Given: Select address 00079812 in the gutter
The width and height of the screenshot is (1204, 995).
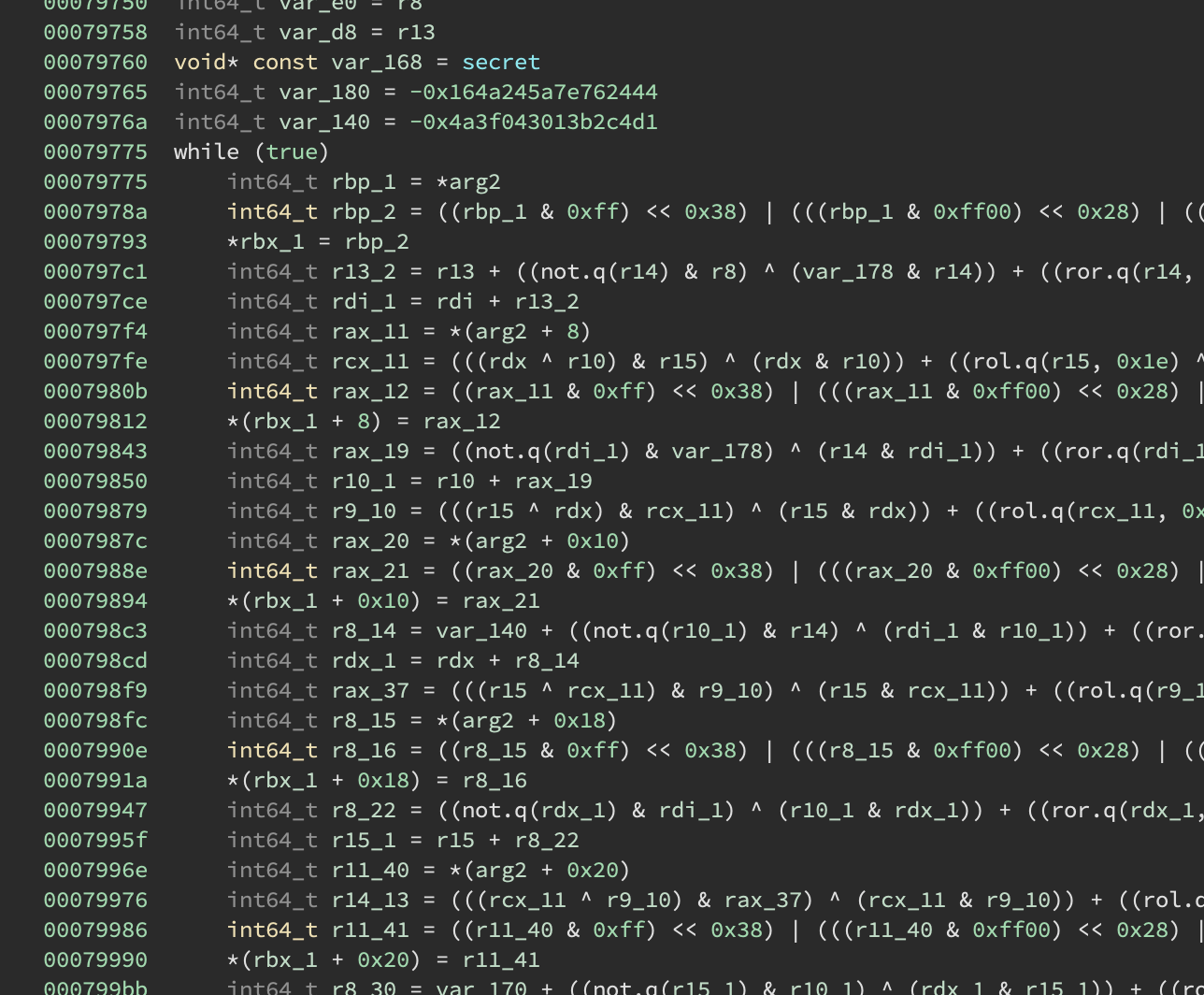Looking at the screenshot, I should tap(94, 422).
